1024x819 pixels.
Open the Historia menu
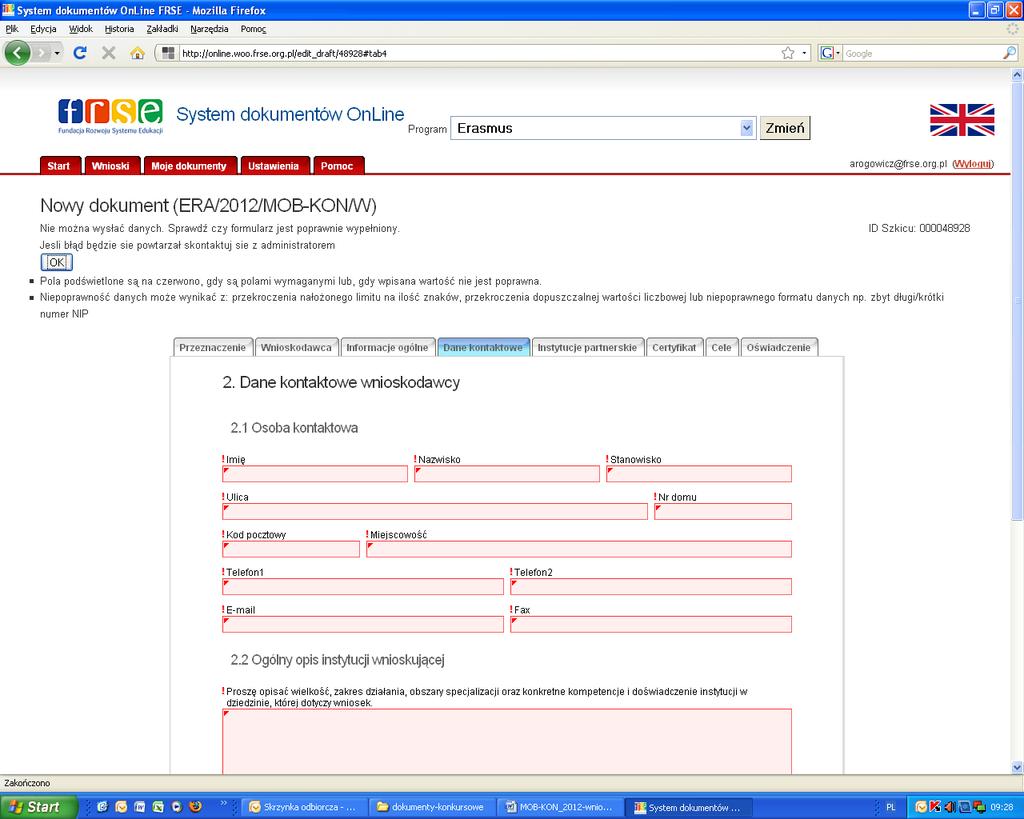click(119, 29)
